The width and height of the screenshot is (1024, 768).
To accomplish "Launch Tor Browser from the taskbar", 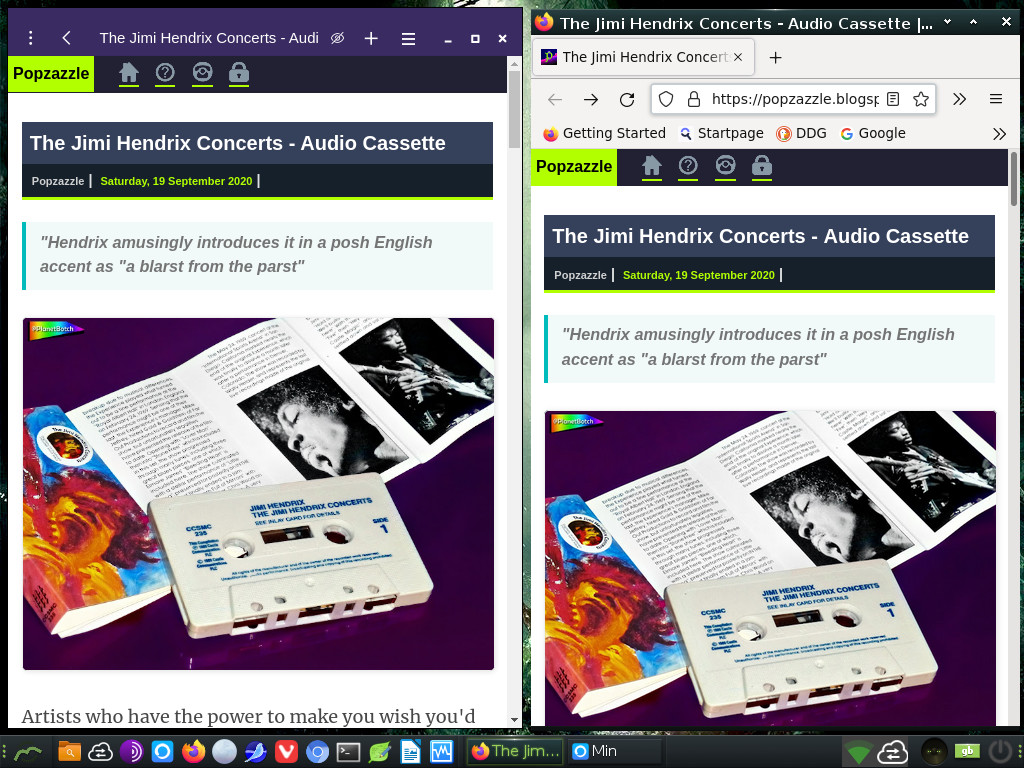I will (x=131, y=752).
